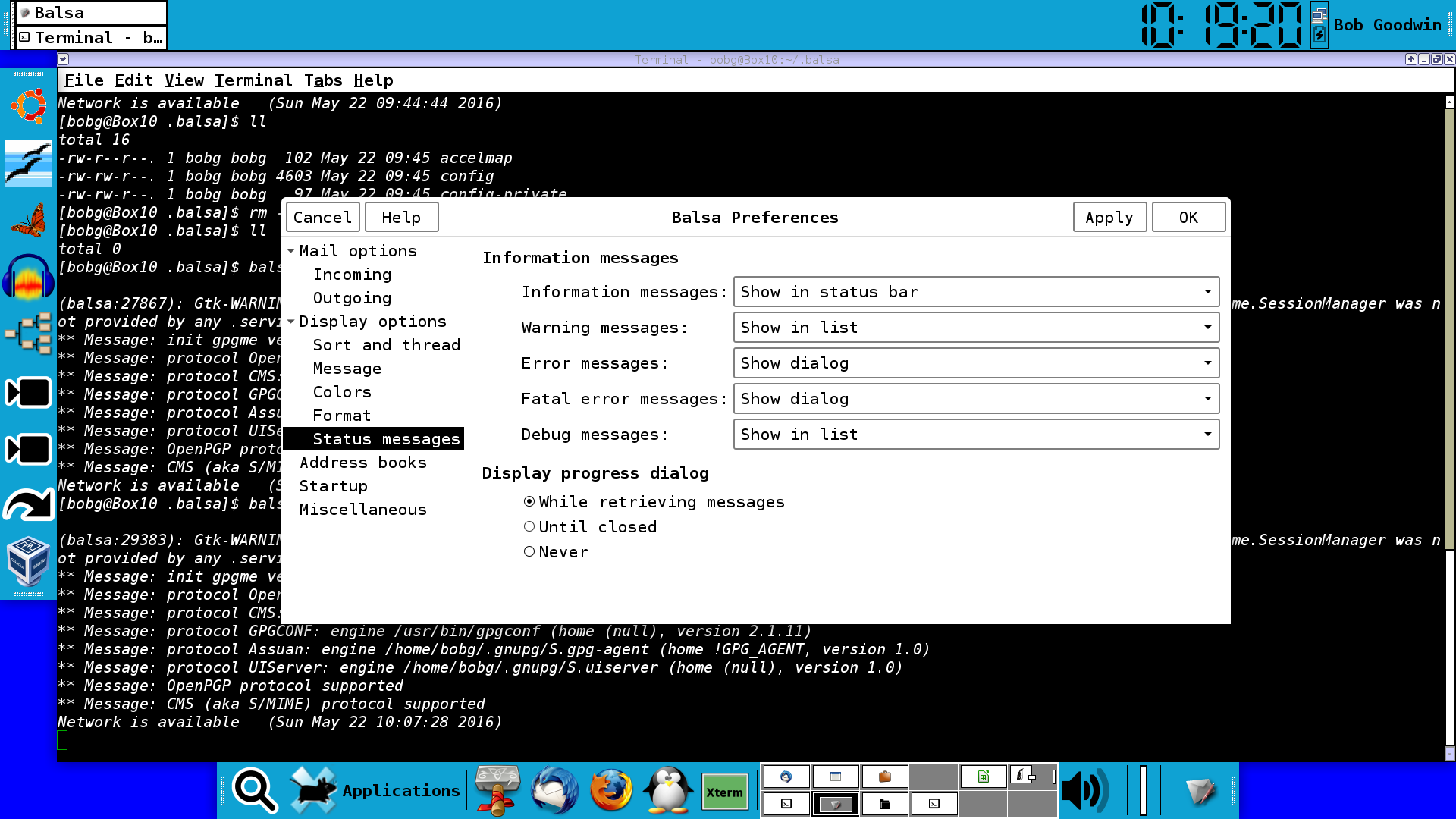
Task: Open the tree diagram launcher icon
Action: (29, 334)
